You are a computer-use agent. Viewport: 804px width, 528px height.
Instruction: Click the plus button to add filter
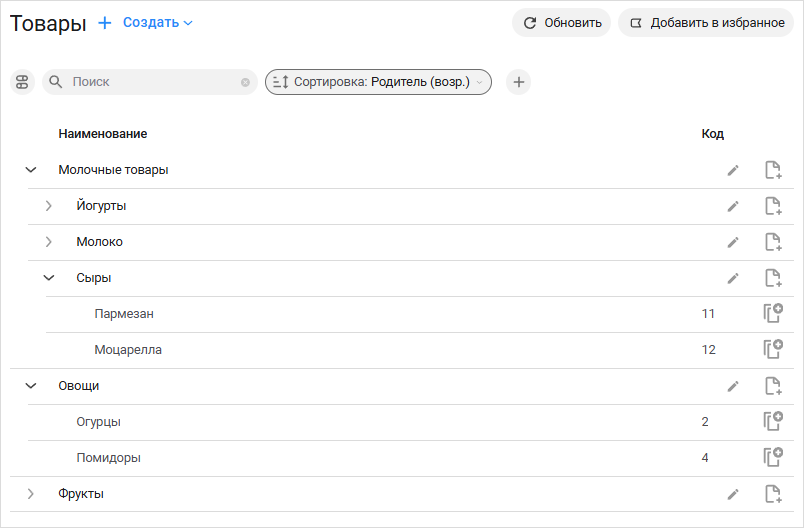click(x=518, y=82)
